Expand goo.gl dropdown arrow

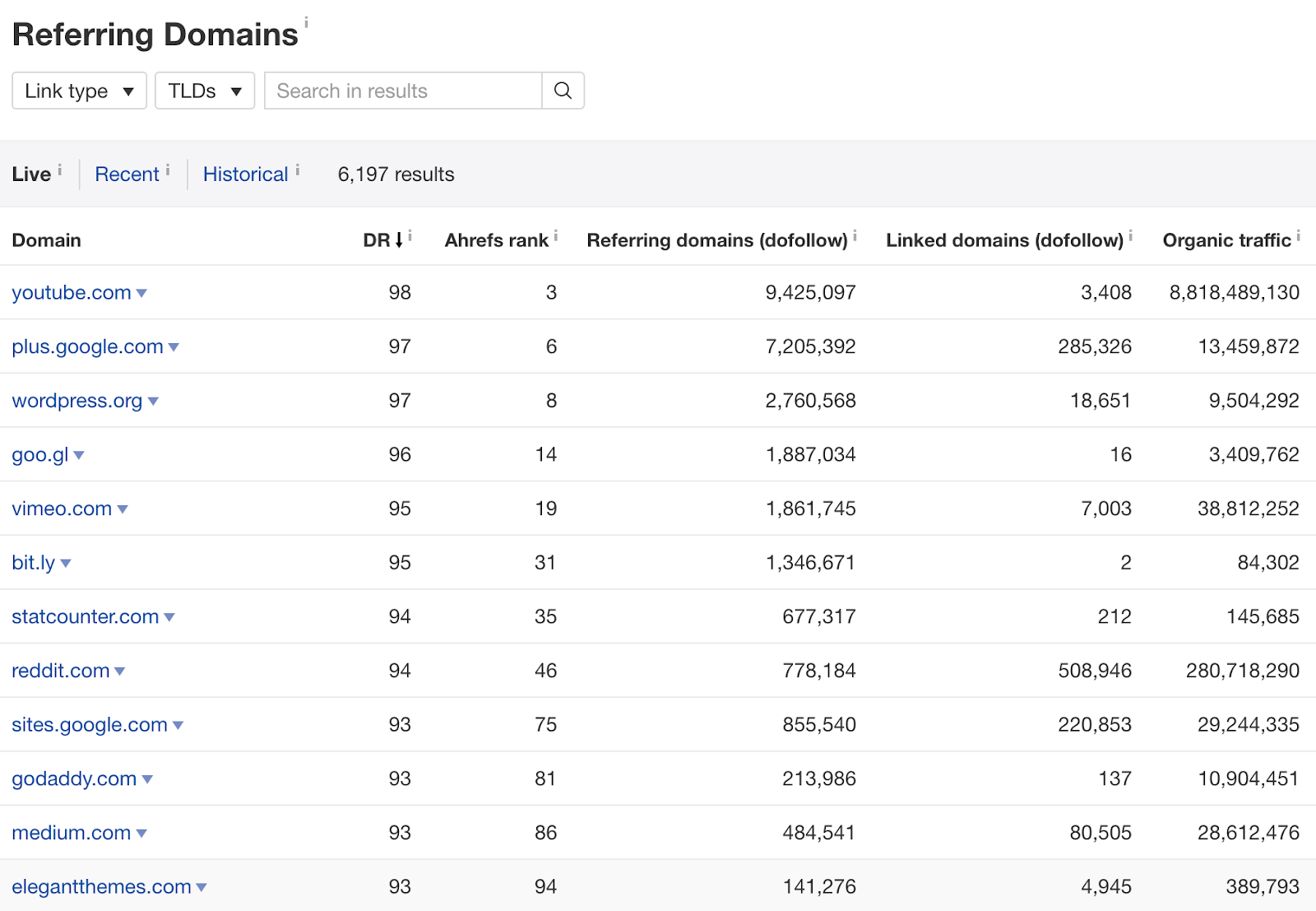click(x=79, y=456)
